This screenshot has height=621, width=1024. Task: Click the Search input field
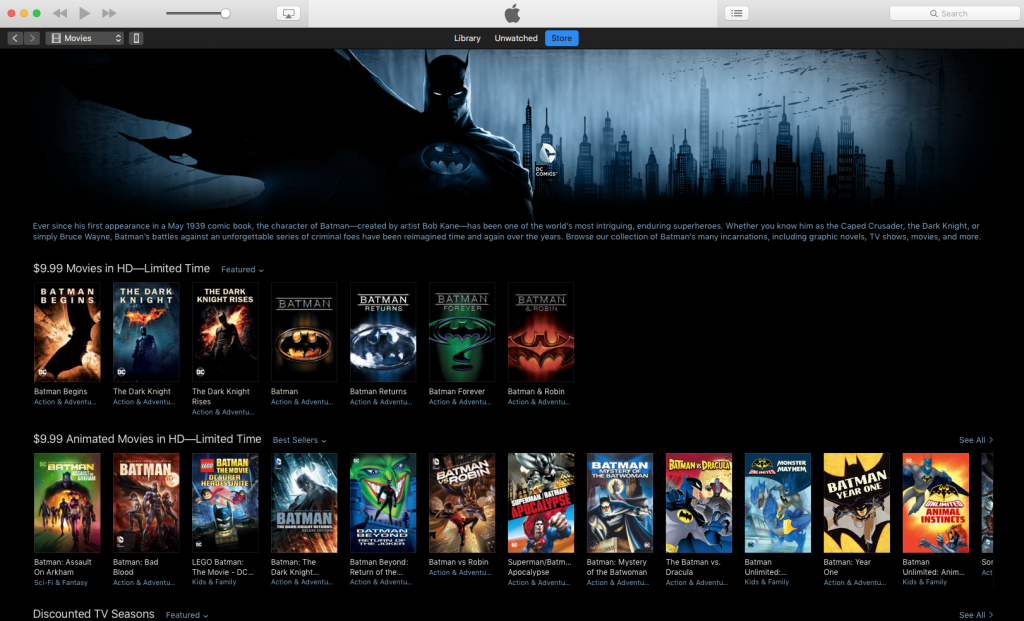954,13
